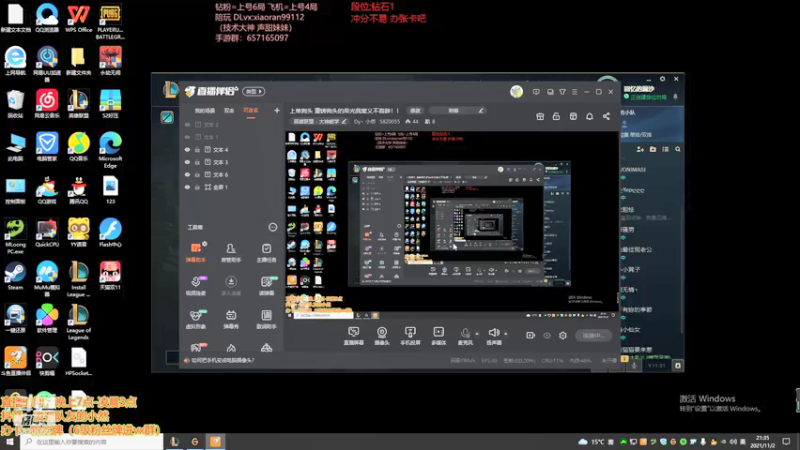Open the taskbar notification center

tap(786, 441)
